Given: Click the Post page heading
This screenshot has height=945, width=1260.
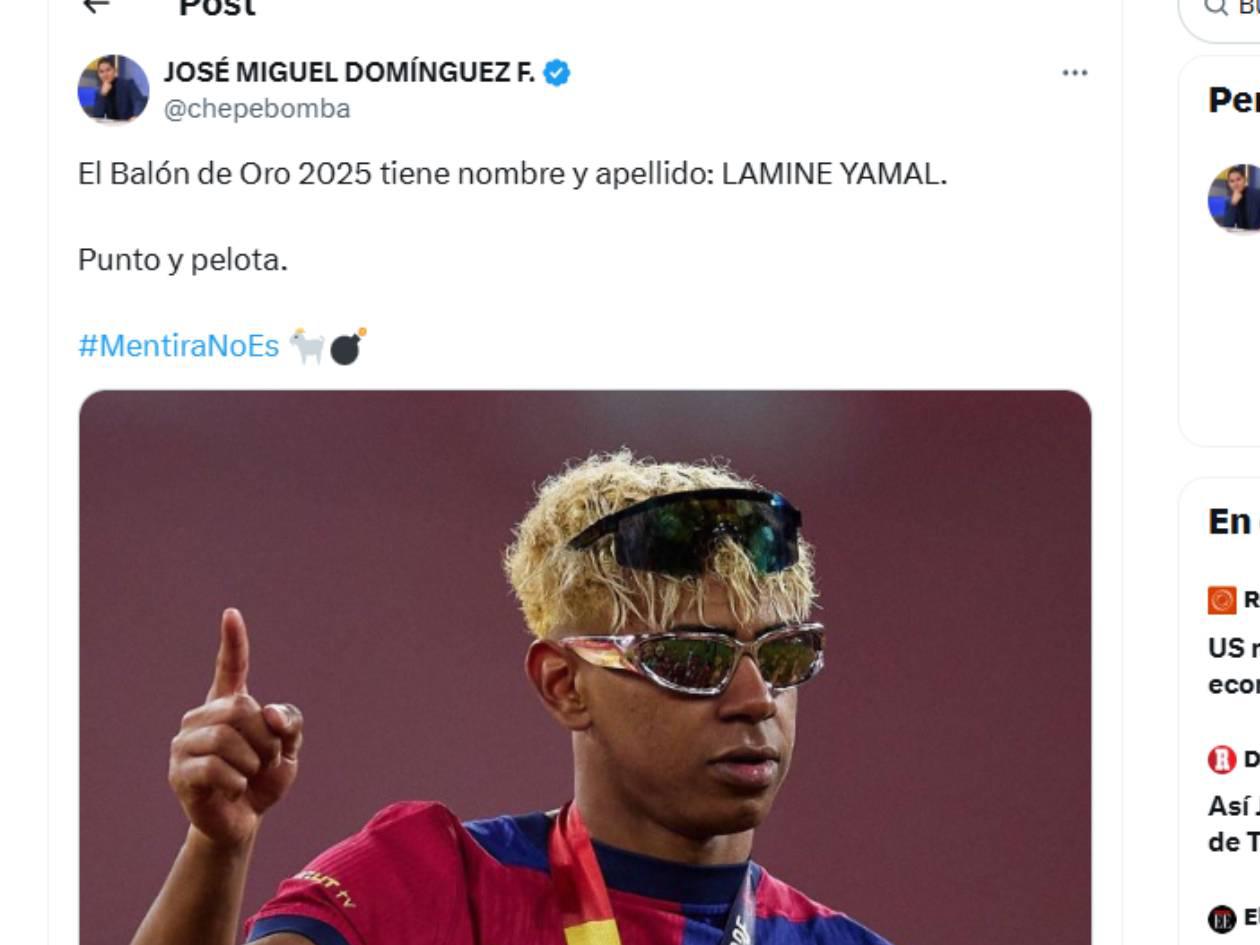Looking at the screenshot, I should (216, 8).
